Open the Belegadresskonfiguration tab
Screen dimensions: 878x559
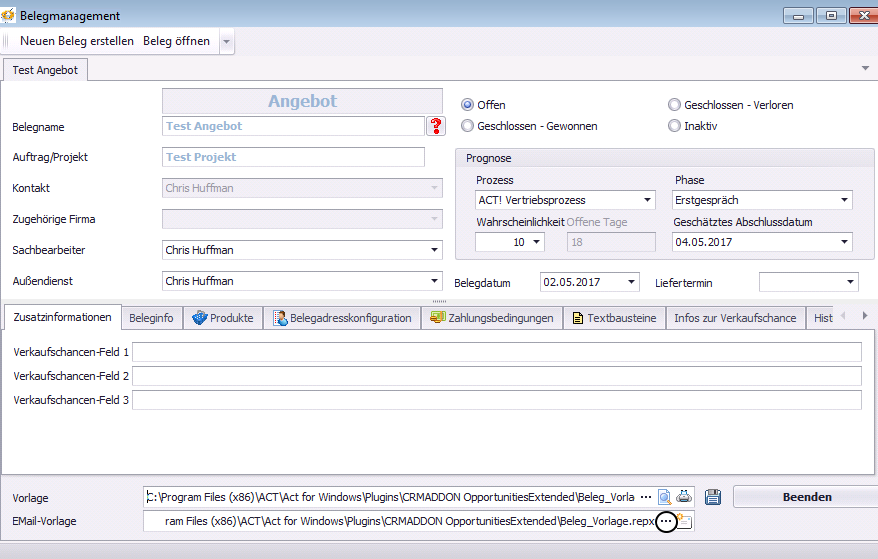[x=342, y=318]
